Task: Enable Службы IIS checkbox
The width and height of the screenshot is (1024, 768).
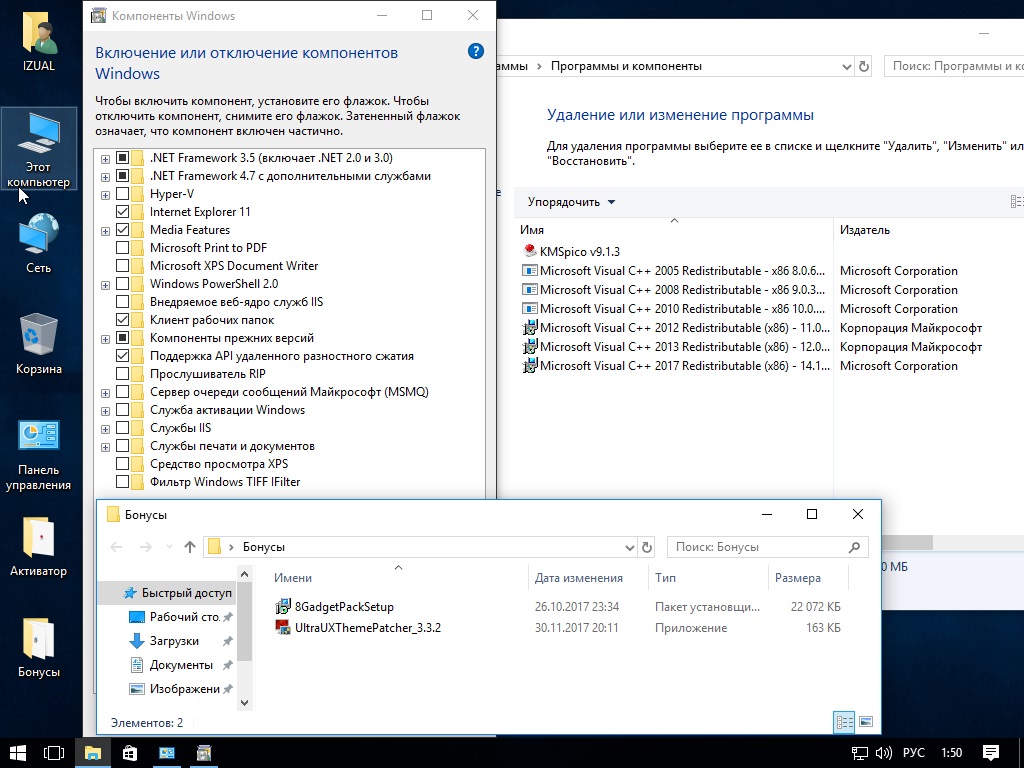Action: (122, 428)
